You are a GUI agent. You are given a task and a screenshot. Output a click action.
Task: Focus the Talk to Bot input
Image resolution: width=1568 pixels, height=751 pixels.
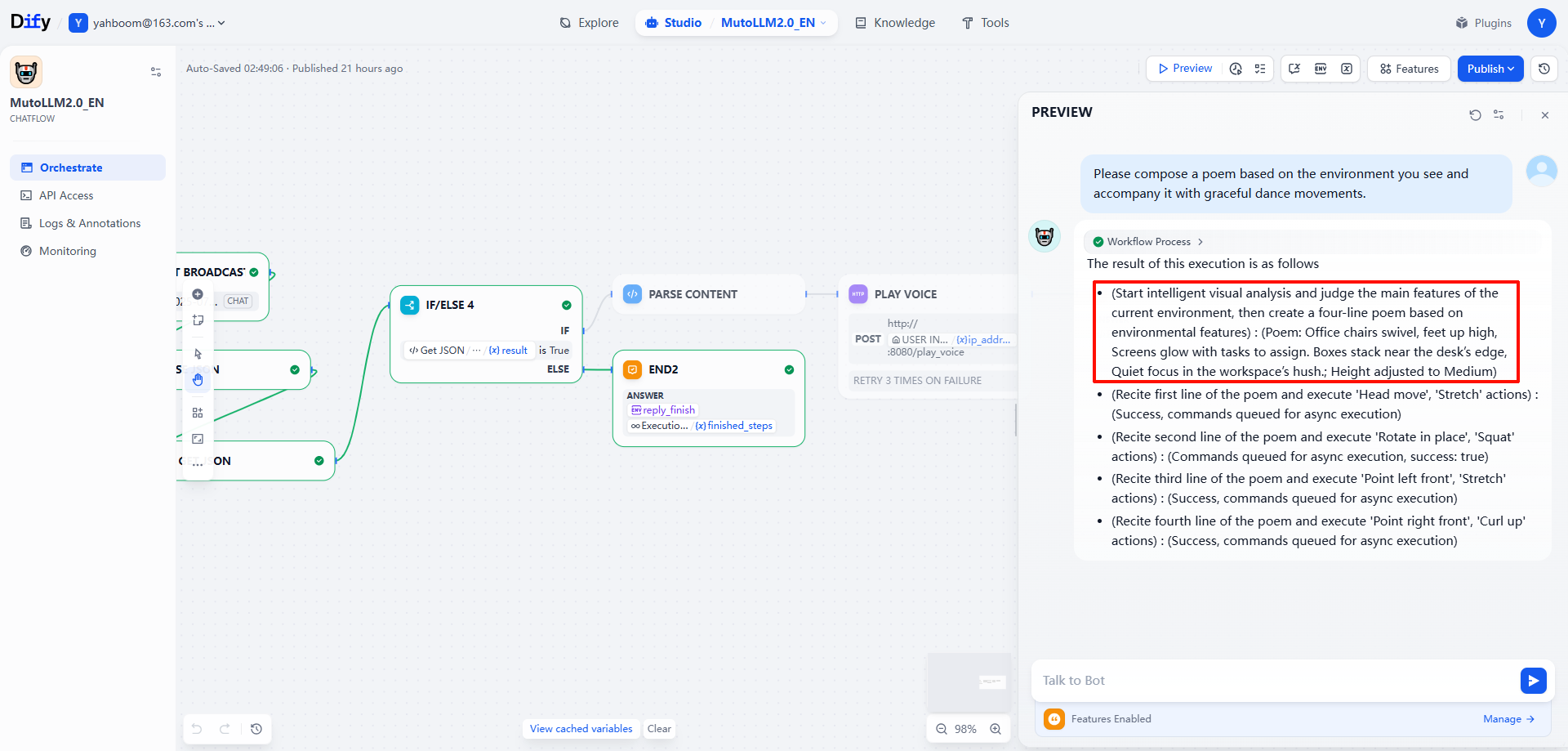1276,681
